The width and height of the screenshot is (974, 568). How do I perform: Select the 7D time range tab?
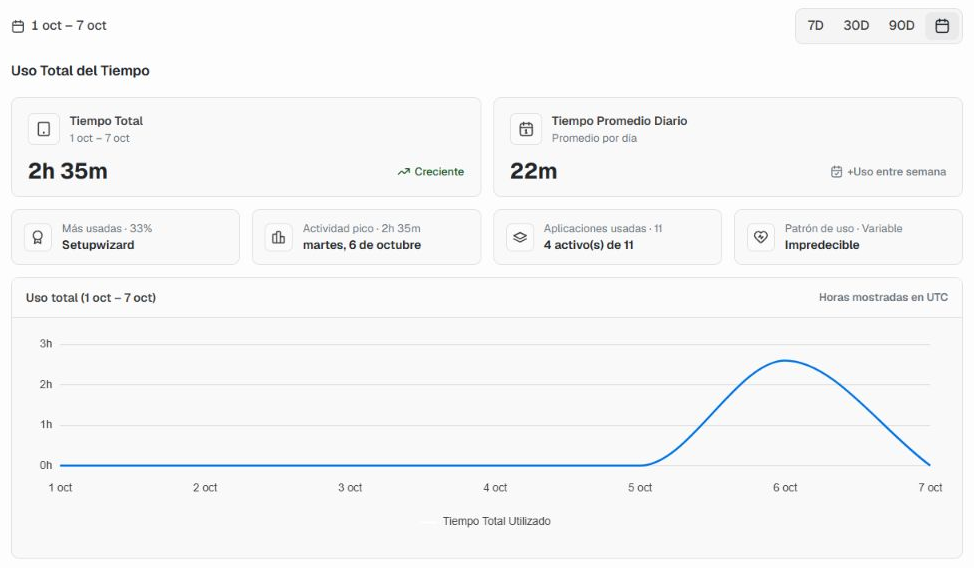coord(815,25)
